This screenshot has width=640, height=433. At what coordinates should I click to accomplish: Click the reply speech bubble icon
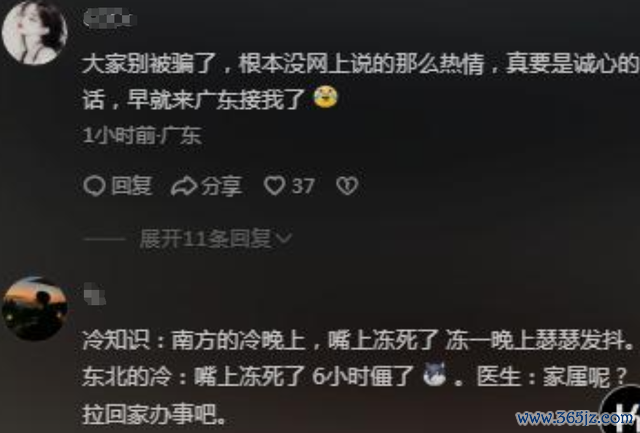tap(95, 186)
